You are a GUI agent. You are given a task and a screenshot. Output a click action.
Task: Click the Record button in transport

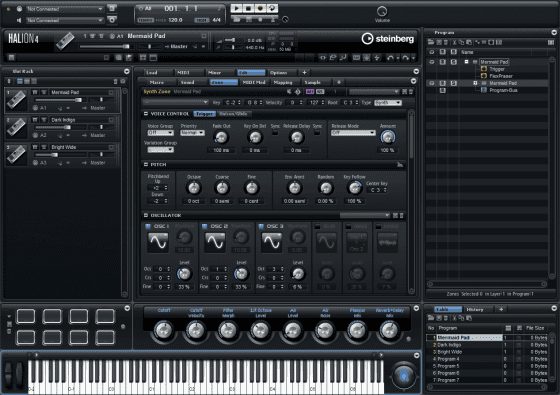260,8
